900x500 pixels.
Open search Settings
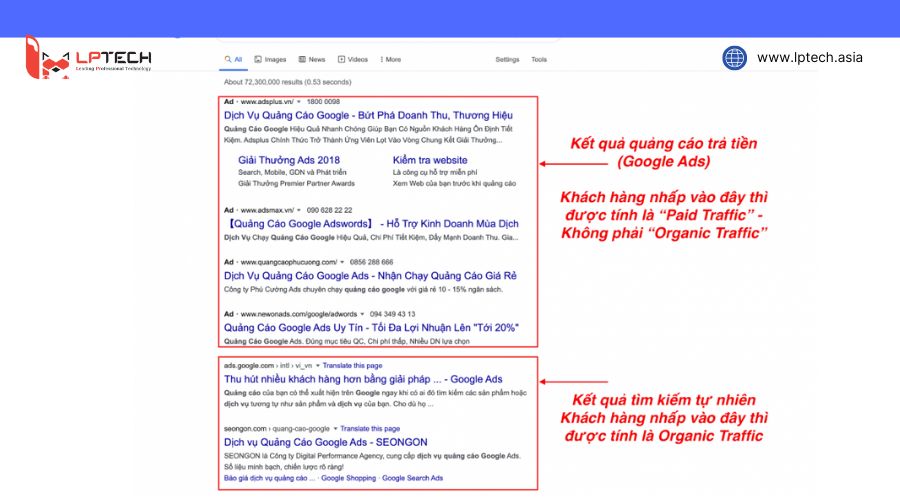507,59
